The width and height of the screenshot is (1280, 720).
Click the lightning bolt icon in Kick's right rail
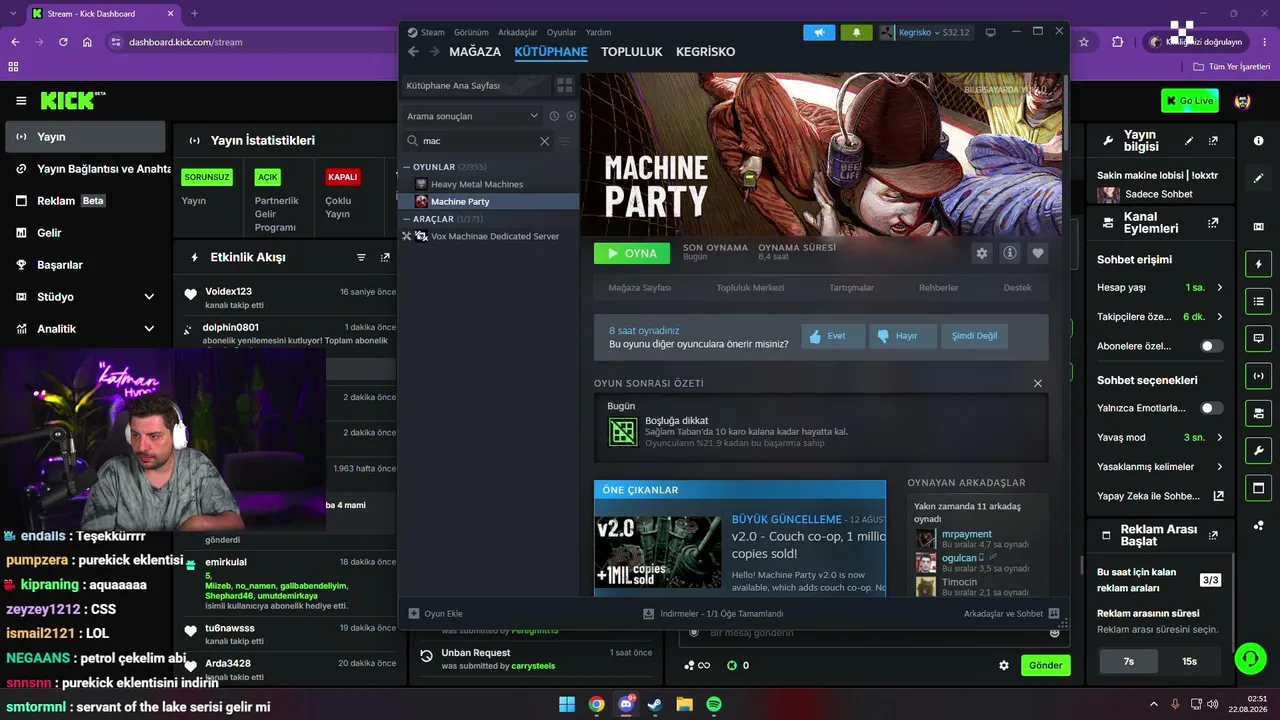tap(1258, 264)
